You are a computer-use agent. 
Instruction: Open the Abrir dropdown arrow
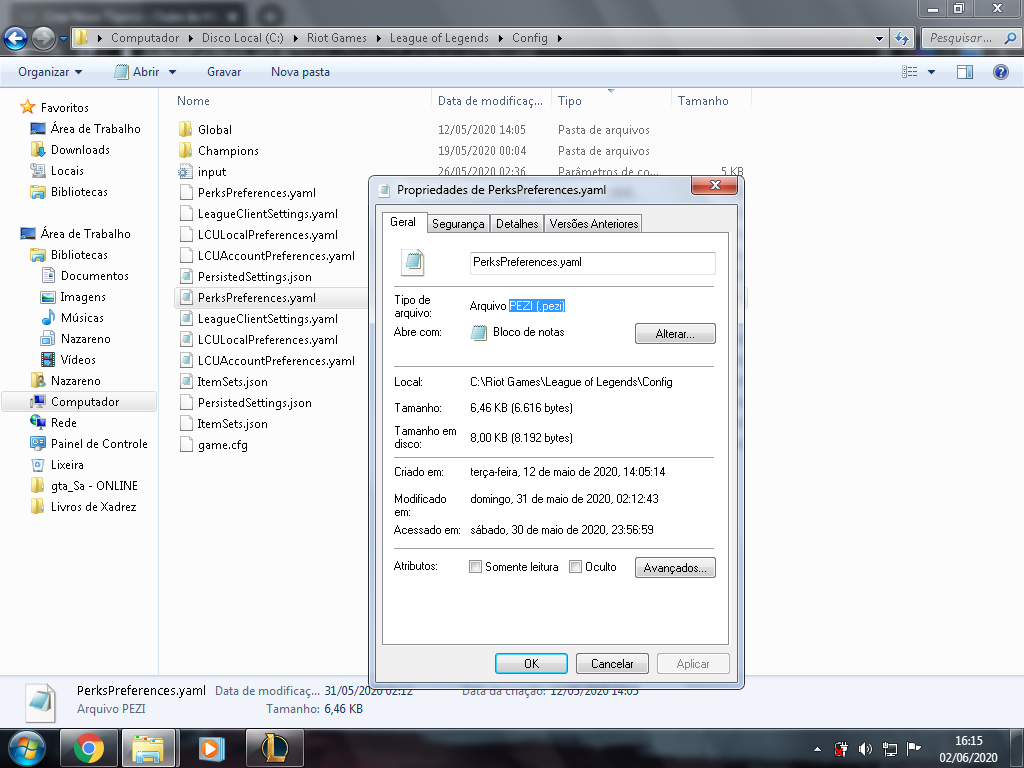coord(172,72)
